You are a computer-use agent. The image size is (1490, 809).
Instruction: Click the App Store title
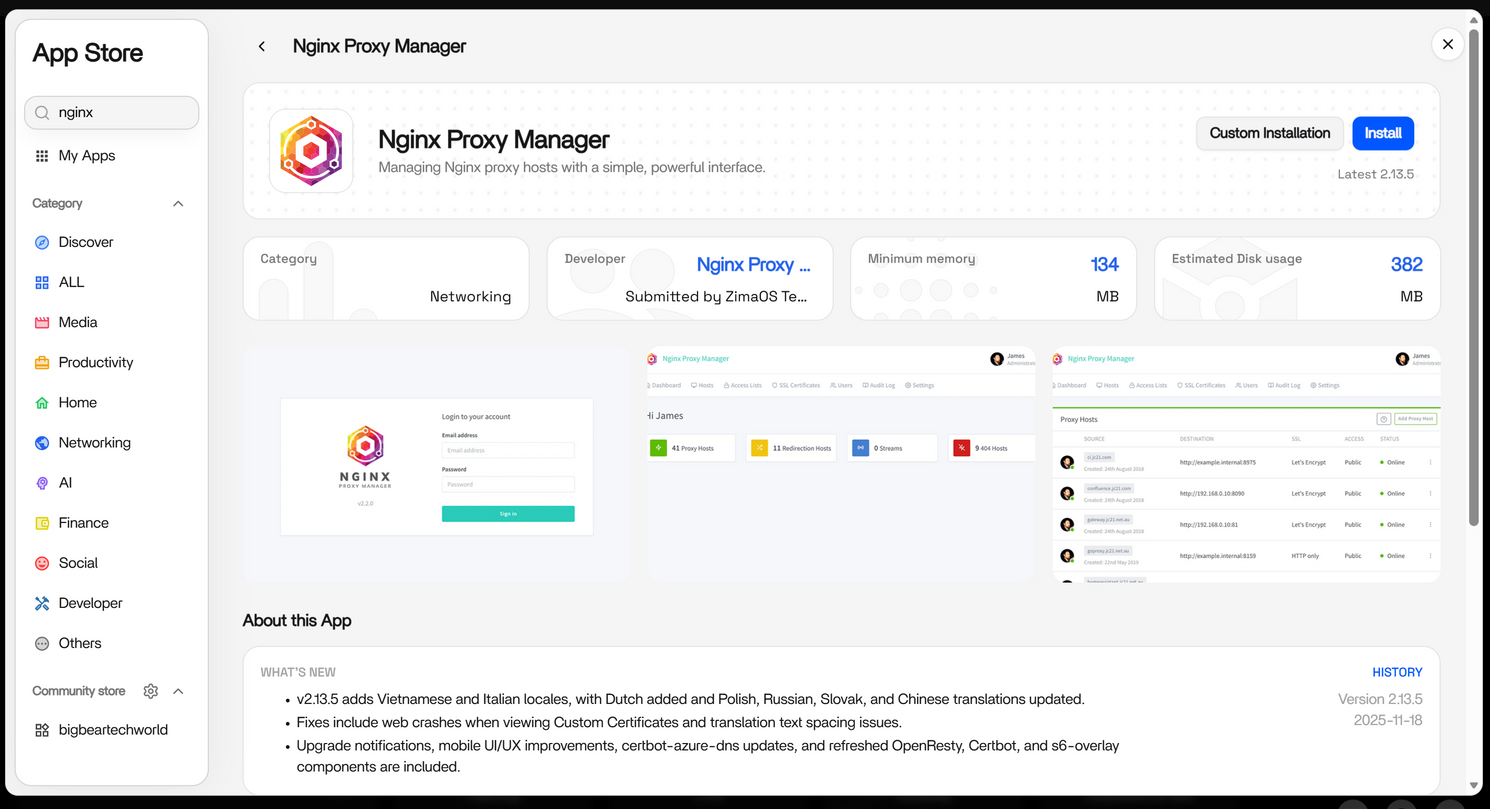[88, 53]
